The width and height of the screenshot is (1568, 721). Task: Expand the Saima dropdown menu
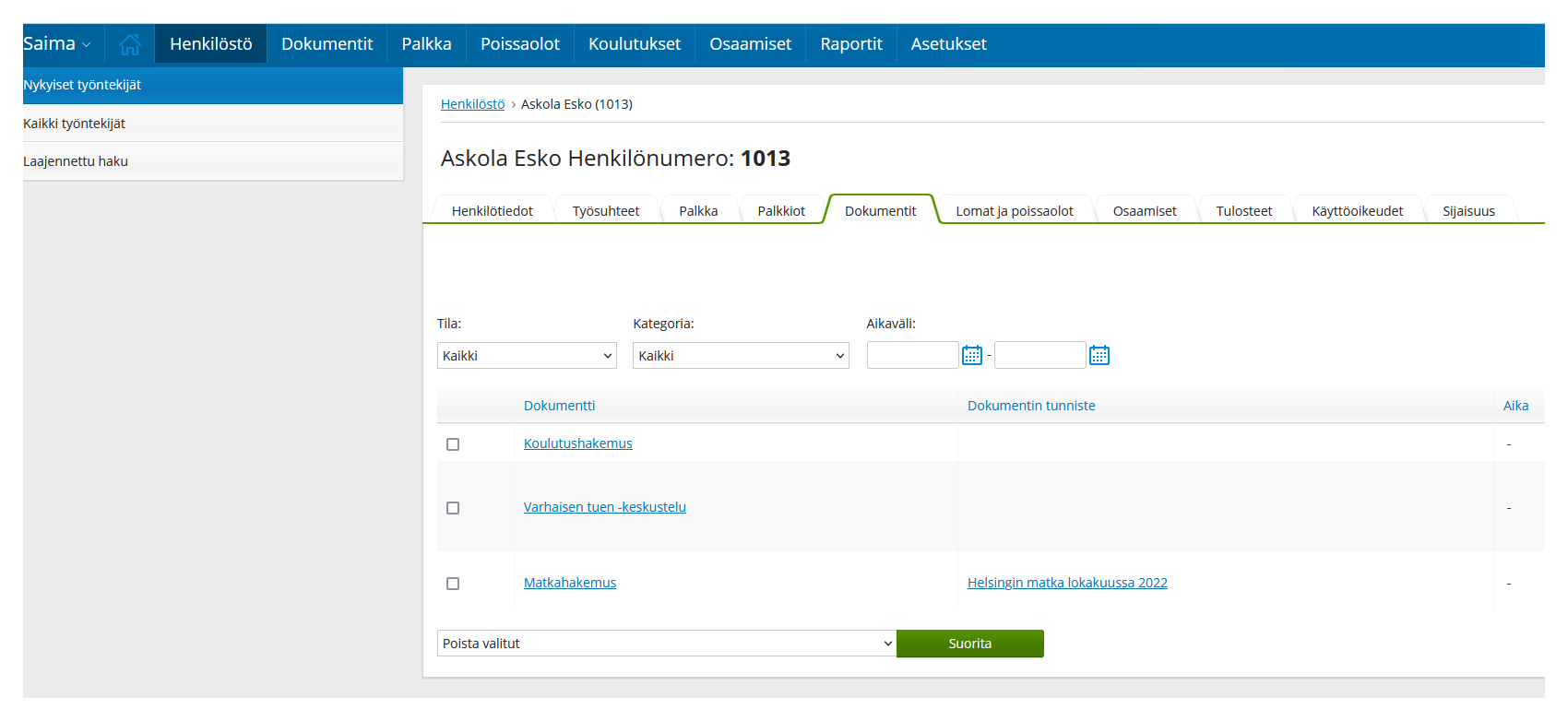tap(57, 44)
